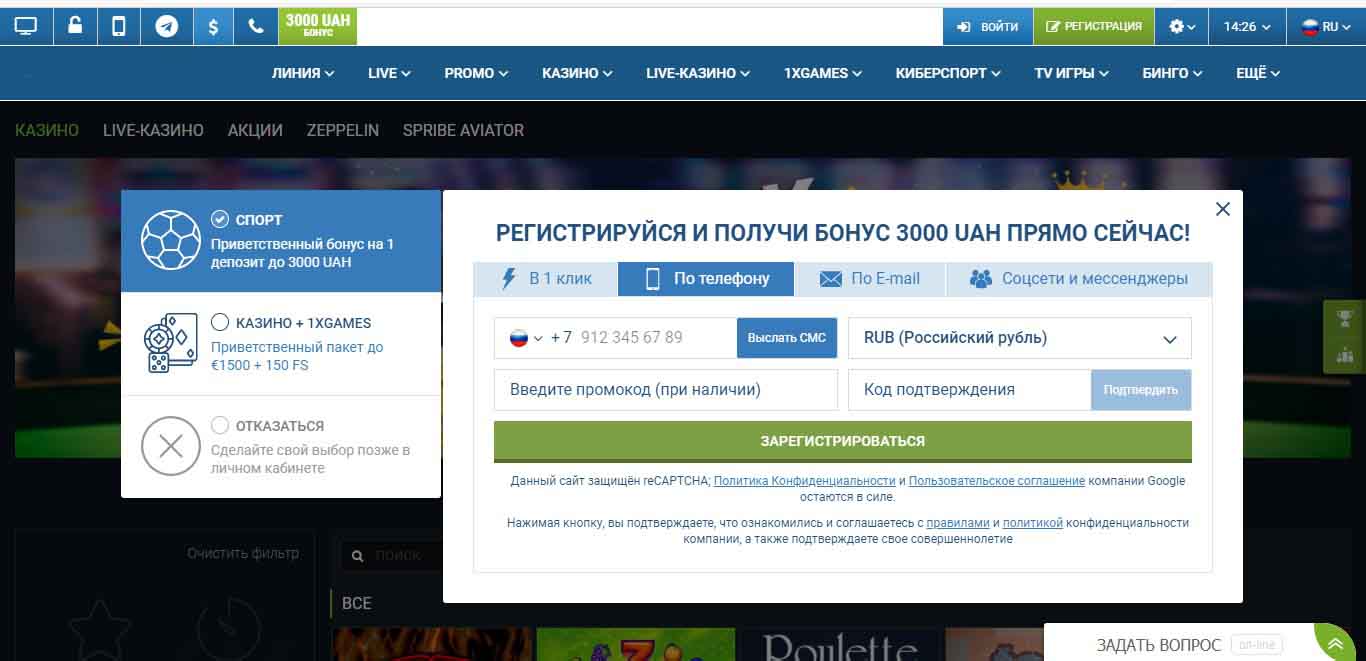The height and width of the screenshot is (661, 1366).
Task: Open the RUB currency dropdown
Action: (x=1020, y=338)
